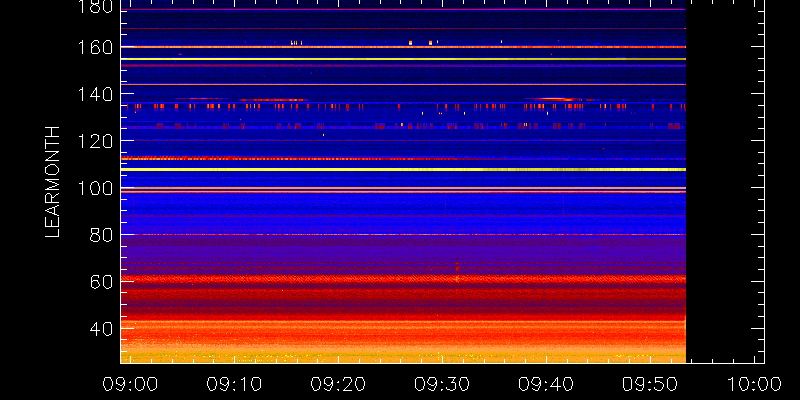Click the 140 frequency axis label
The height and width of the screenshot is (400, 800).
(96, 94)
